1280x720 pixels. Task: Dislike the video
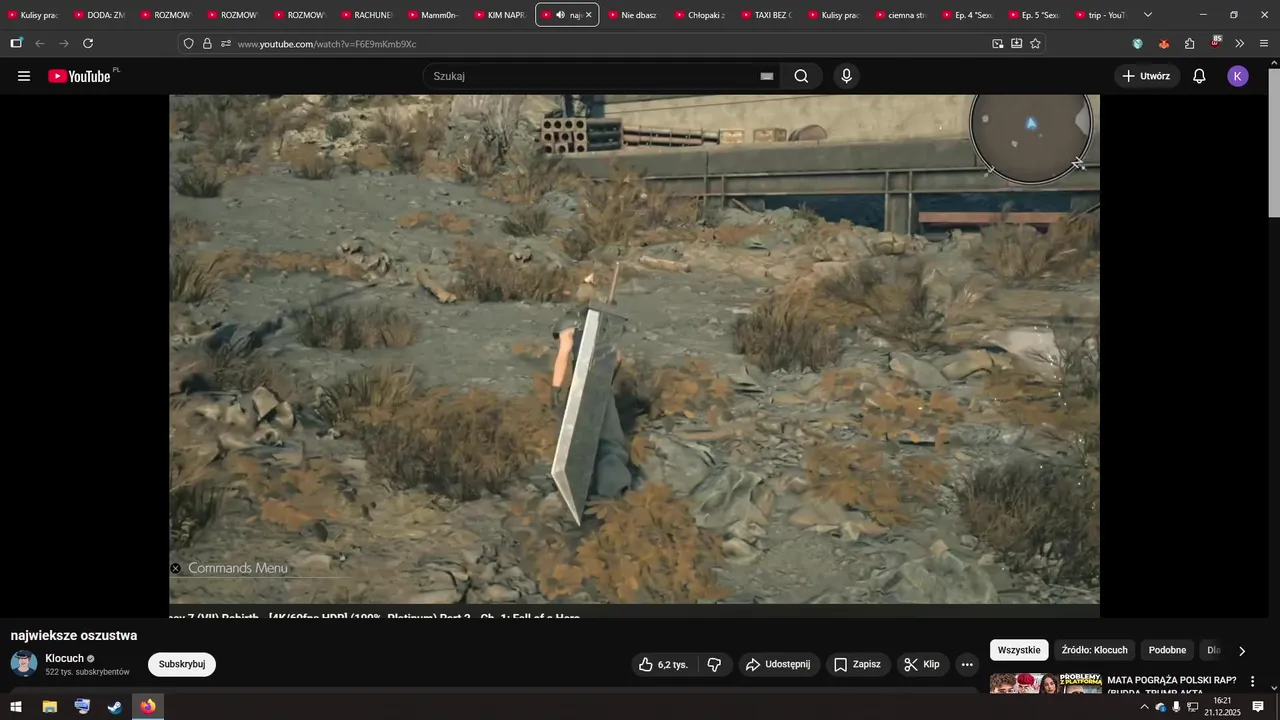tap(714, 664)
